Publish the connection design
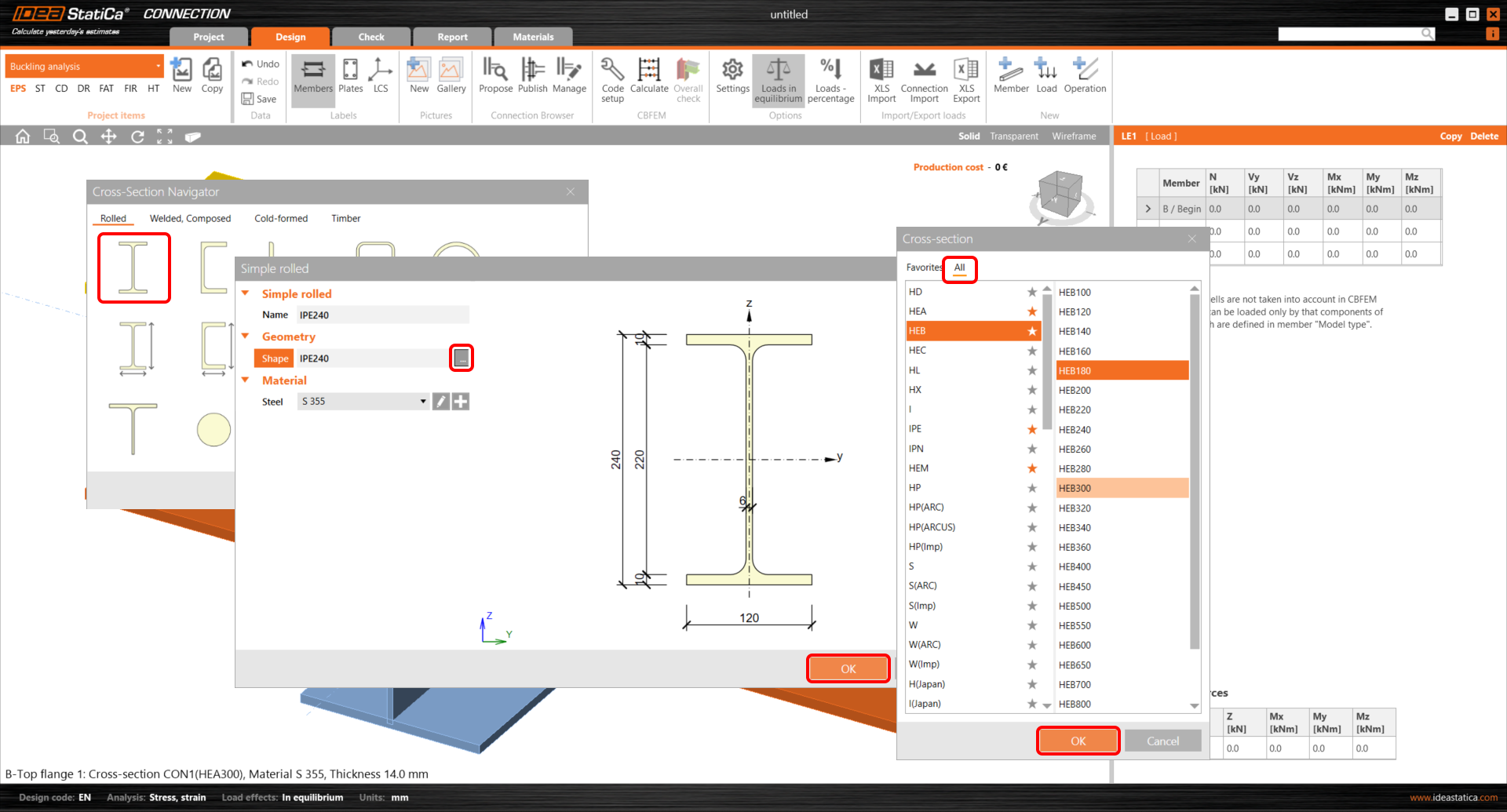The image size is (1507, 812). (533, 77)
